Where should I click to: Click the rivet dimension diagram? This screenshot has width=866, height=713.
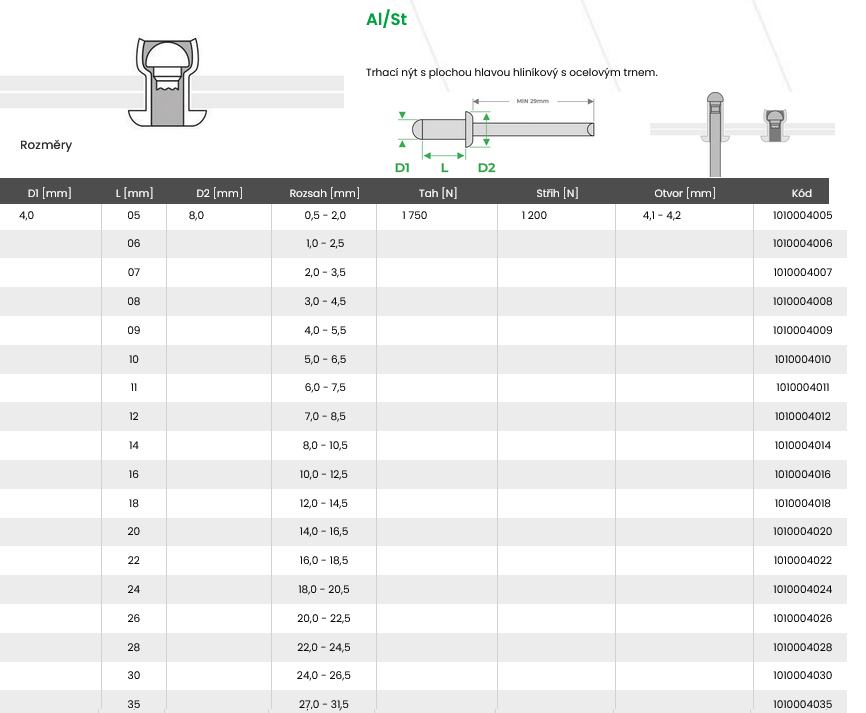coord(497,129)
